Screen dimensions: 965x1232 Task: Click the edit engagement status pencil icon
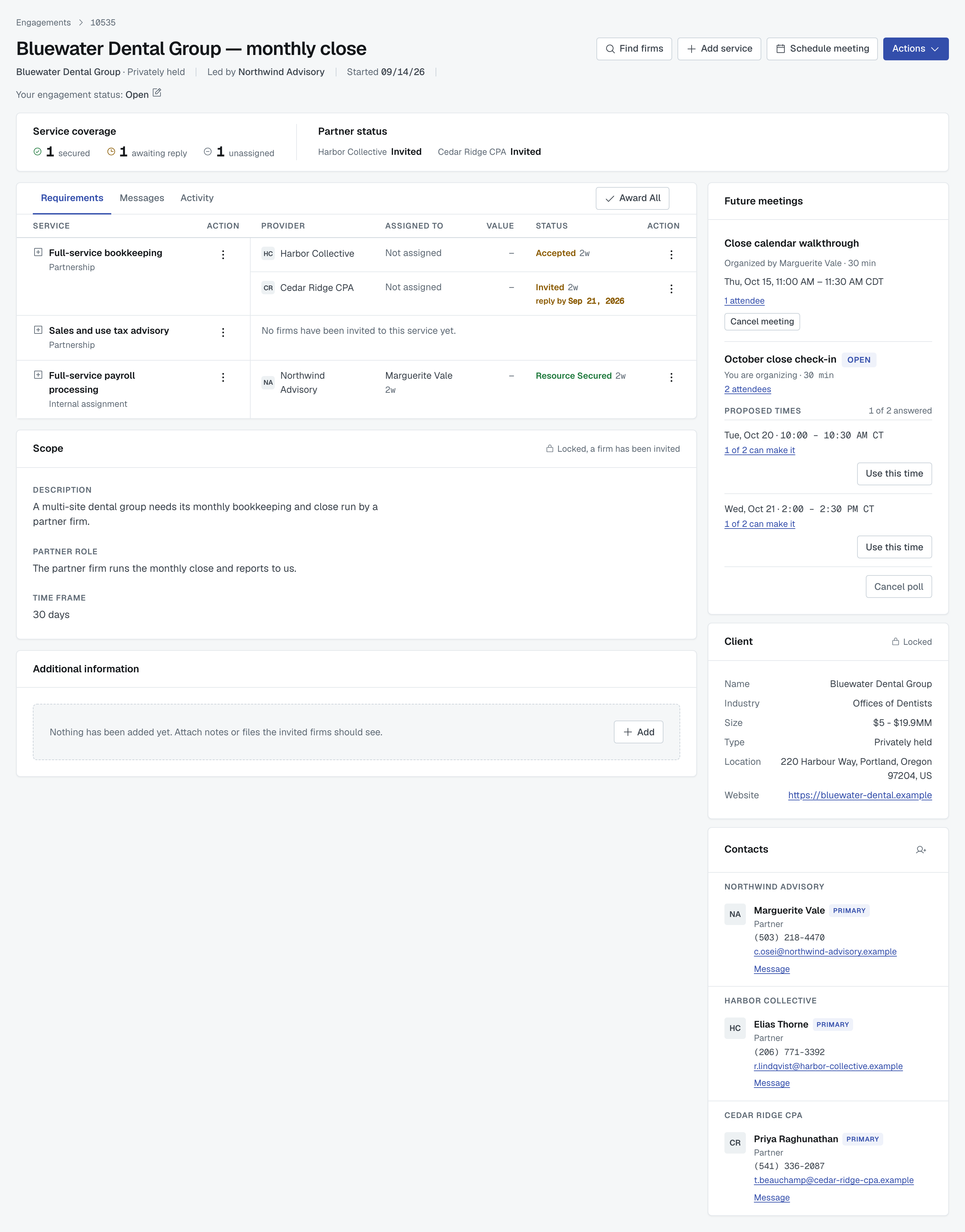(157, 93)
